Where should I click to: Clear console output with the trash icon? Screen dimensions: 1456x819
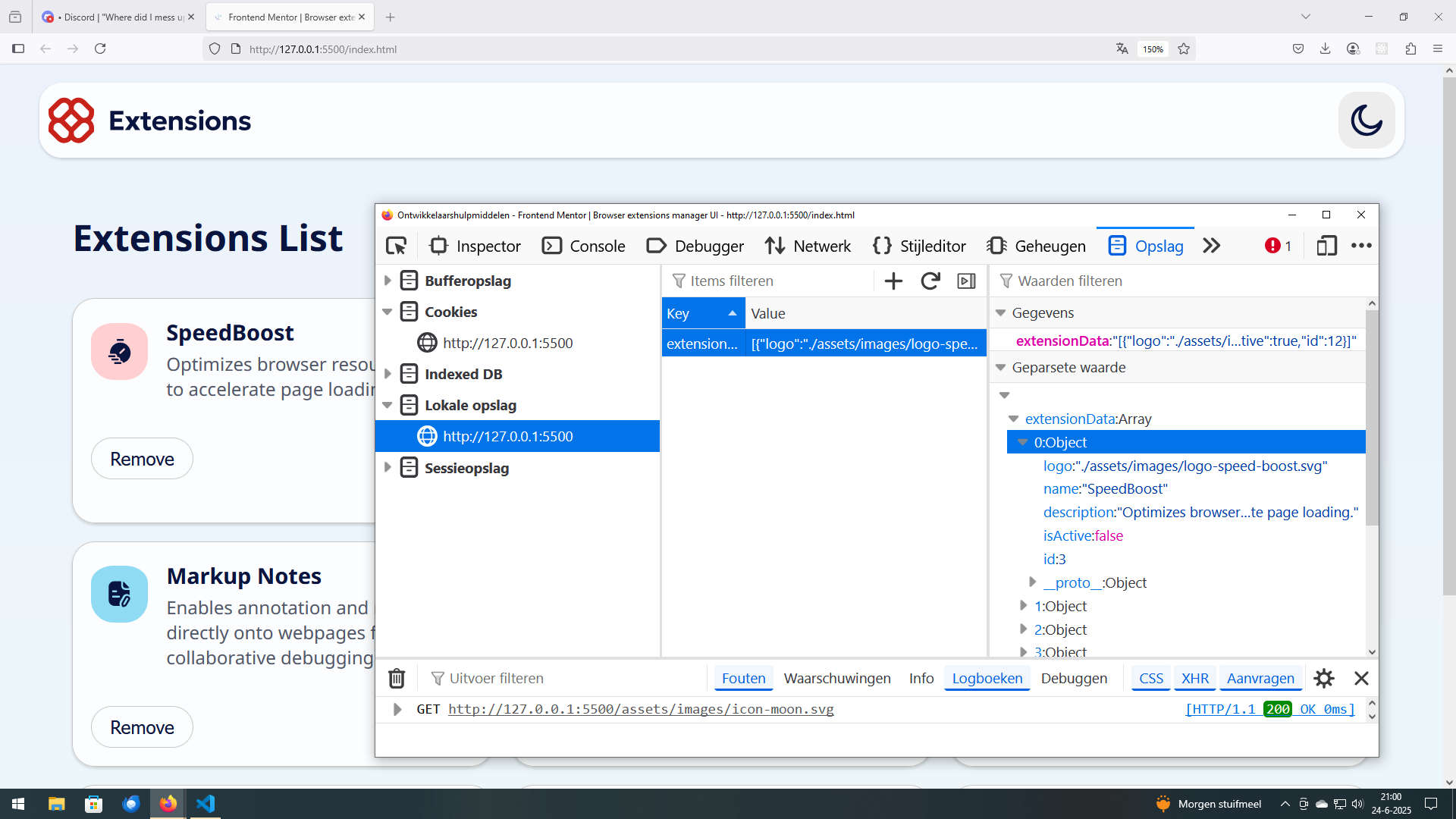click(397, 678)
